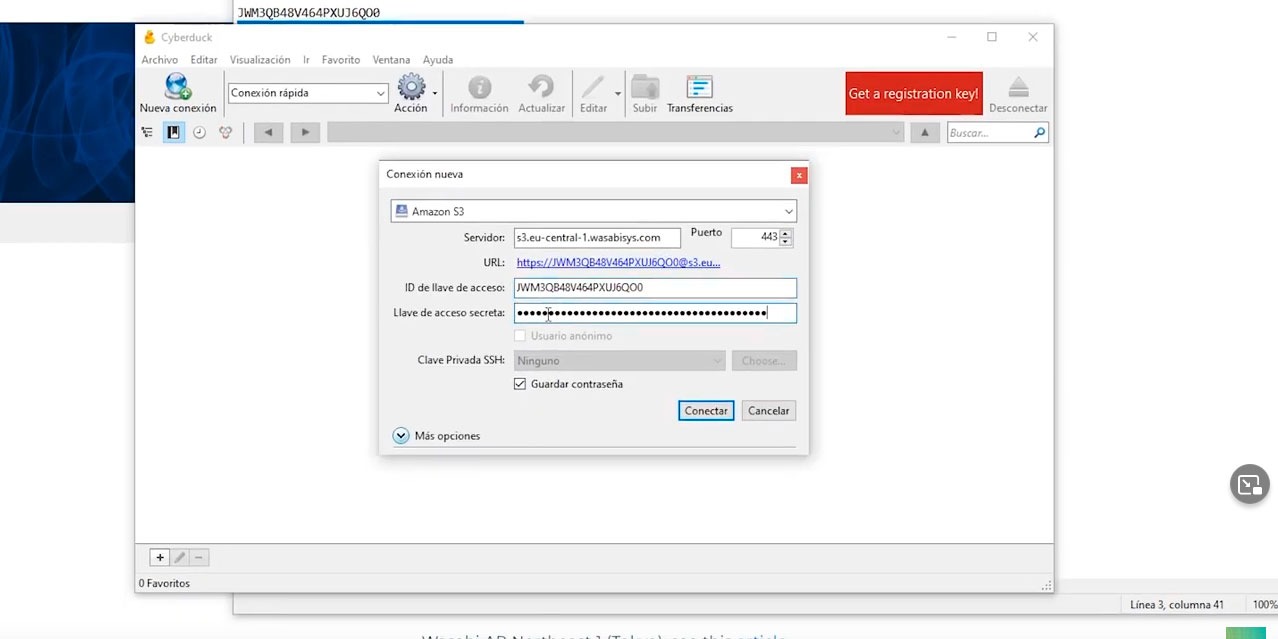The image size is (1278, 639).
Task: Toggle the Usuario anónimo checkbox
Action: pos(520,336)
